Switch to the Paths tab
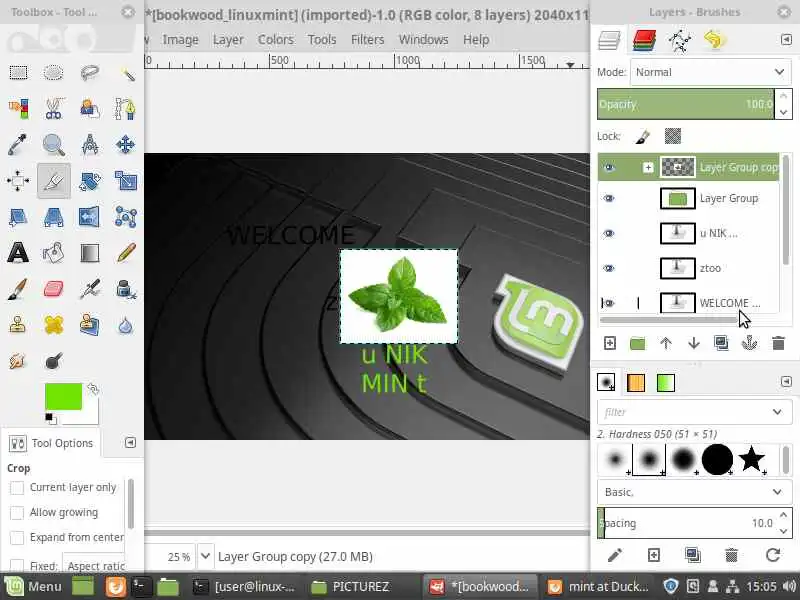The width and height of the screenshot is (800, 600). tap(680, 40)
